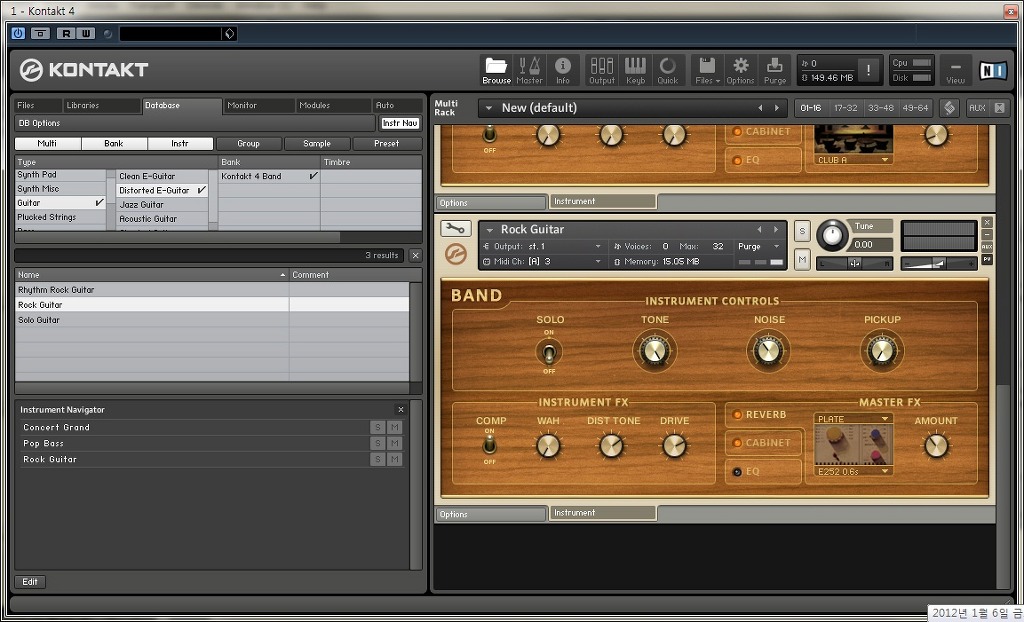The width and height of the screenshot is (1024, 622).
Task: Toggle the host plugin power button
Action: (18, 33)
